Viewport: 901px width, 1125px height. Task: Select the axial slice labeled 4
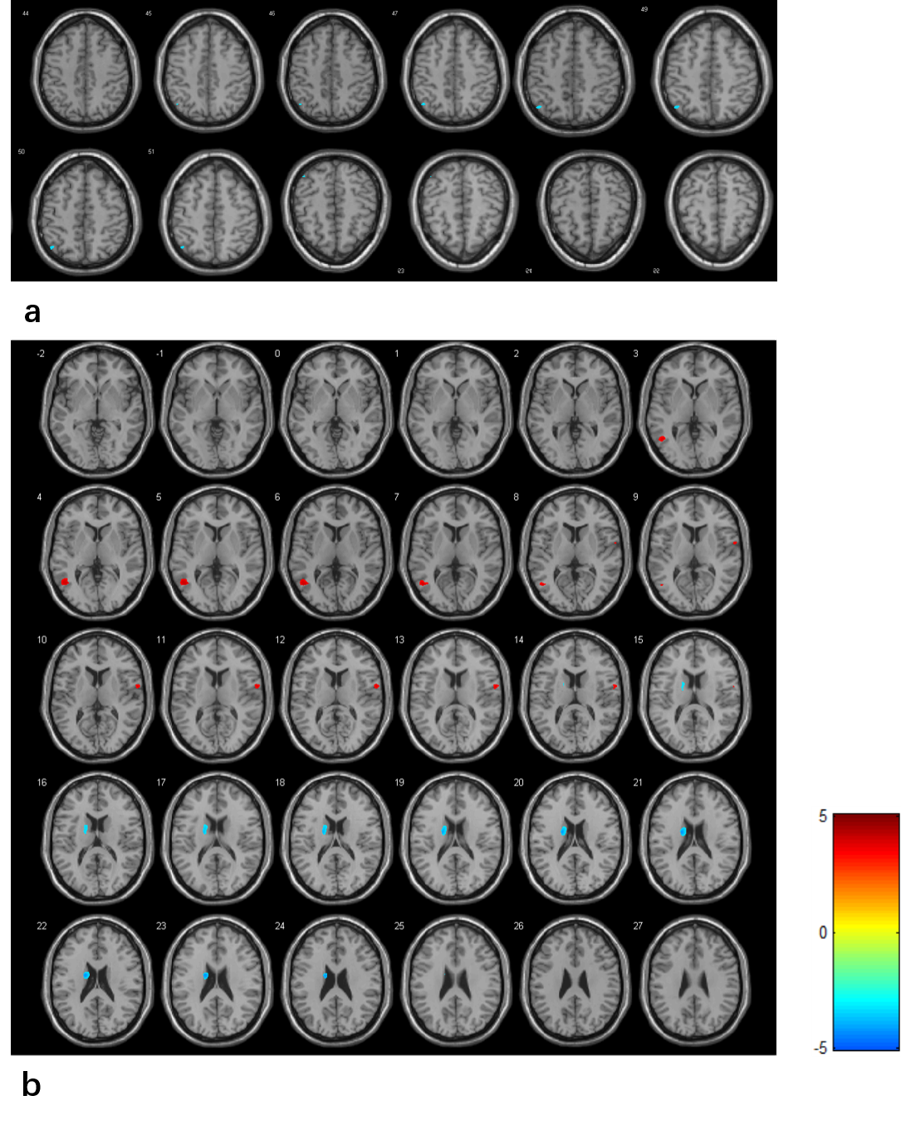(x=96, y=555)
